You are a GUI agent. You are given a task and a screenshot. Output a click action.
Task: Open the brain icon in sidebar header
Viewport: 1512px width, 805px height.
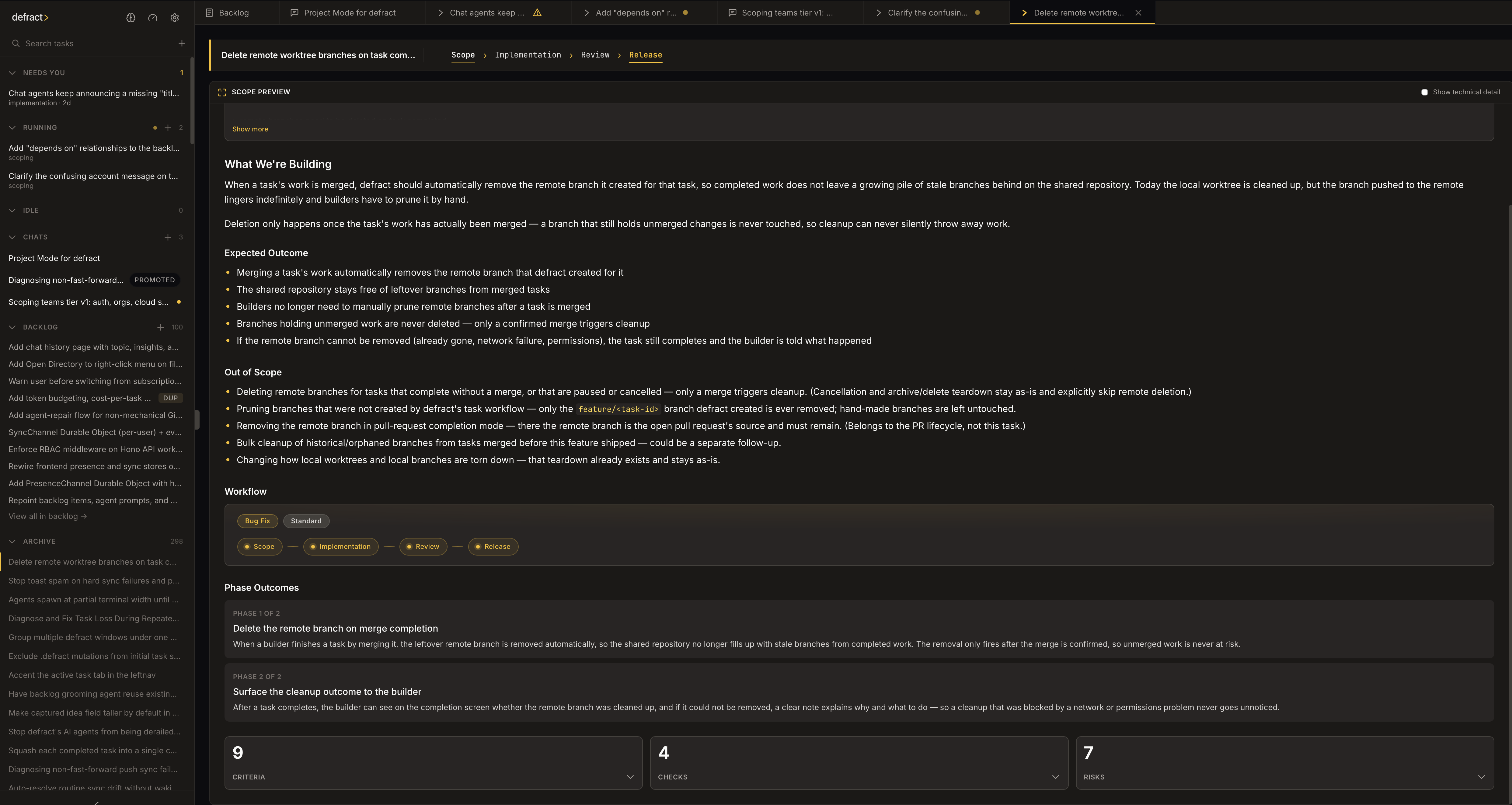pos(131,18)
